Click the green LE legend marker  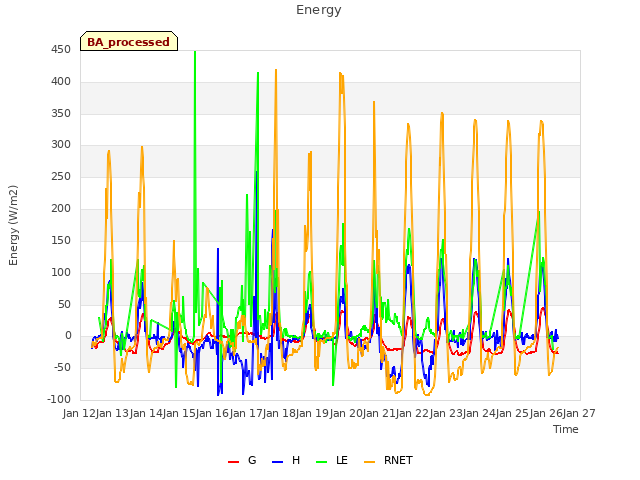(x=322, y=462)
